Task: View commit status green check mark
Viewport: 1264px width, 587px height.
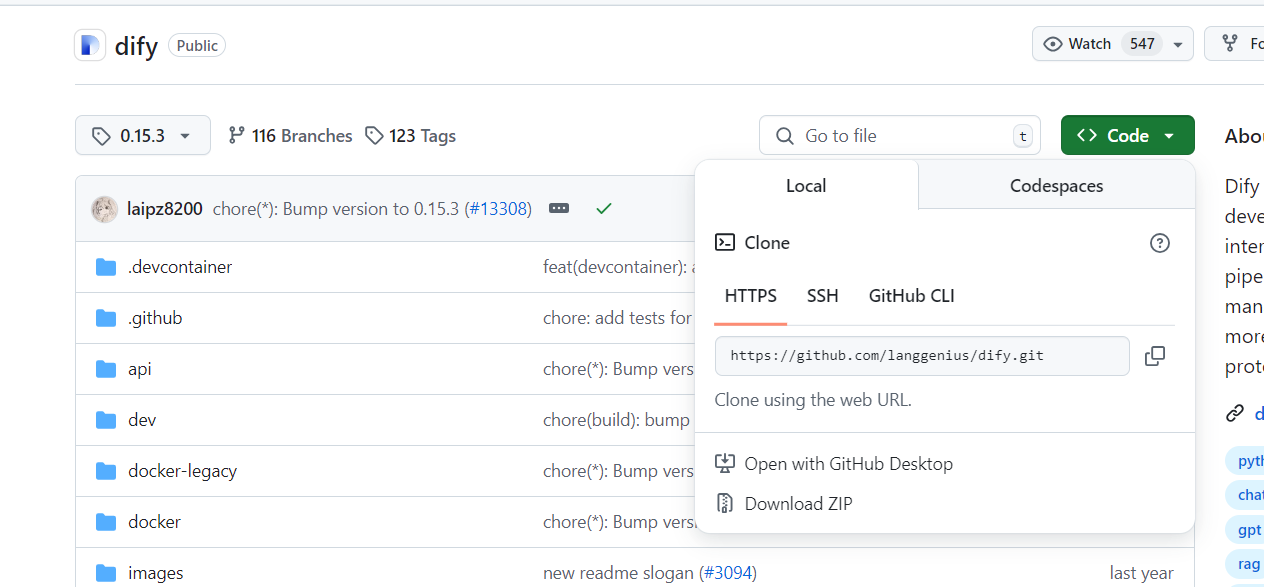Action: [603, 209]
